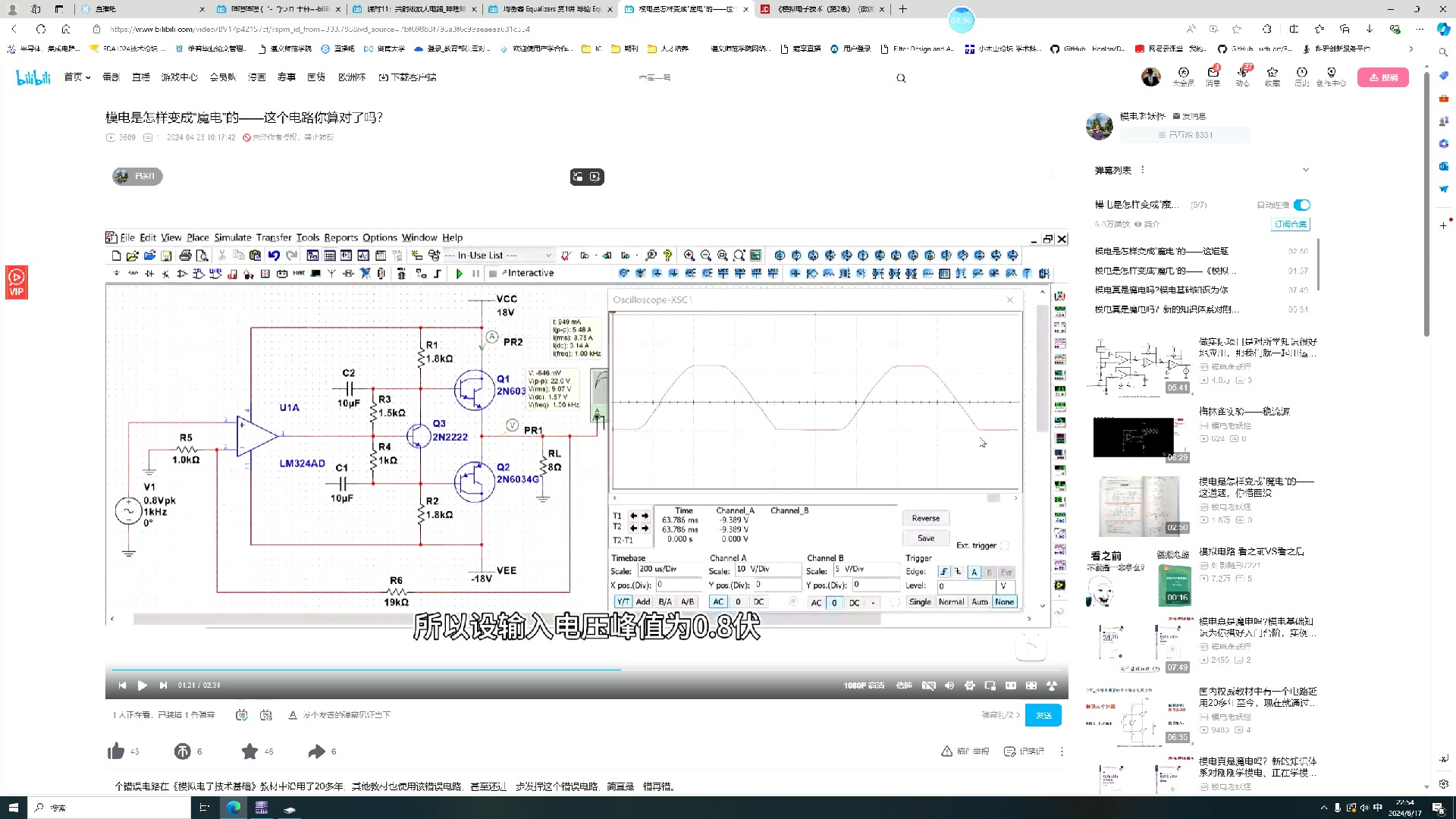The height and width of the screenshot is (819, 1456).
Task: Select Channel A DC coupling button
Action: coord(759,602)
